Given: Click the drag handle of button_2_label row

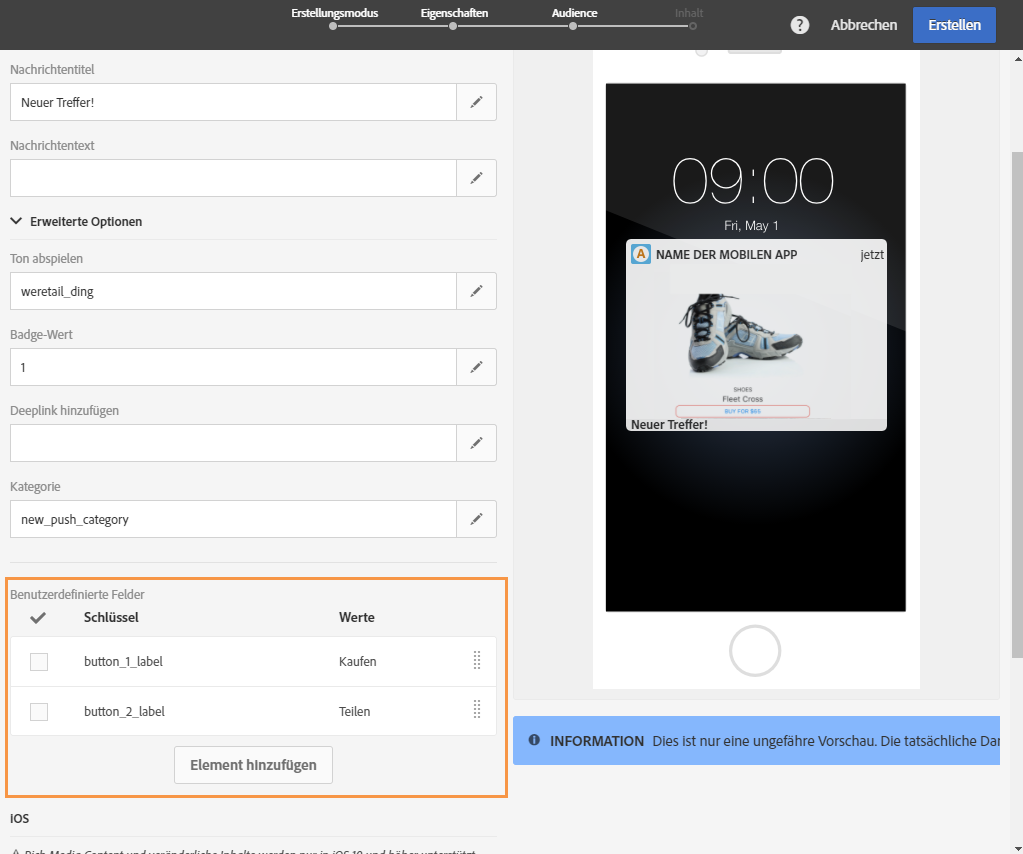Looking at the screenshot, I should 477,709.
